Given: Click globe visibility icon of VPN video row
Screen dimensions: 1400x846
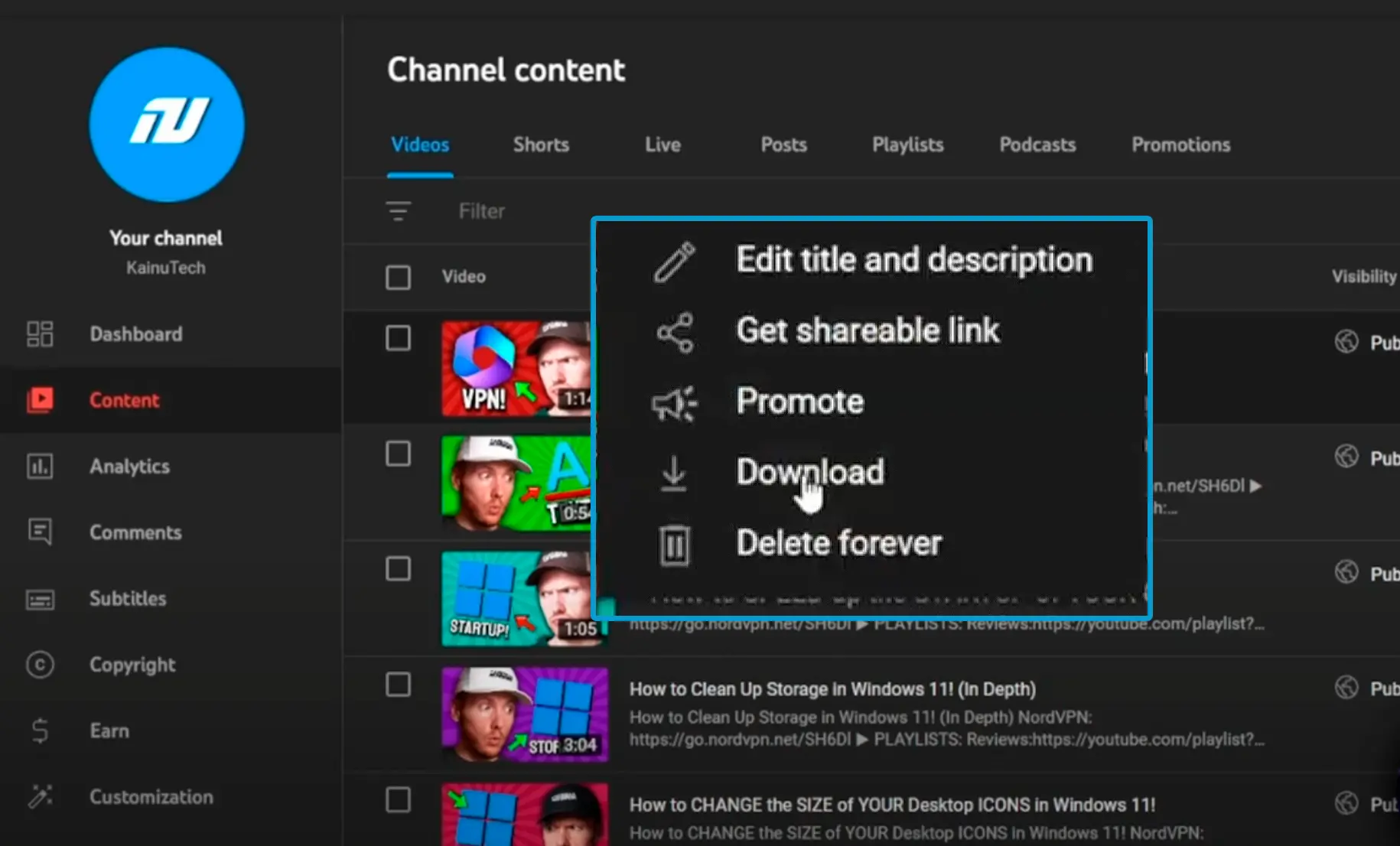Looking at the screenshot, I should pos(1346,341).
